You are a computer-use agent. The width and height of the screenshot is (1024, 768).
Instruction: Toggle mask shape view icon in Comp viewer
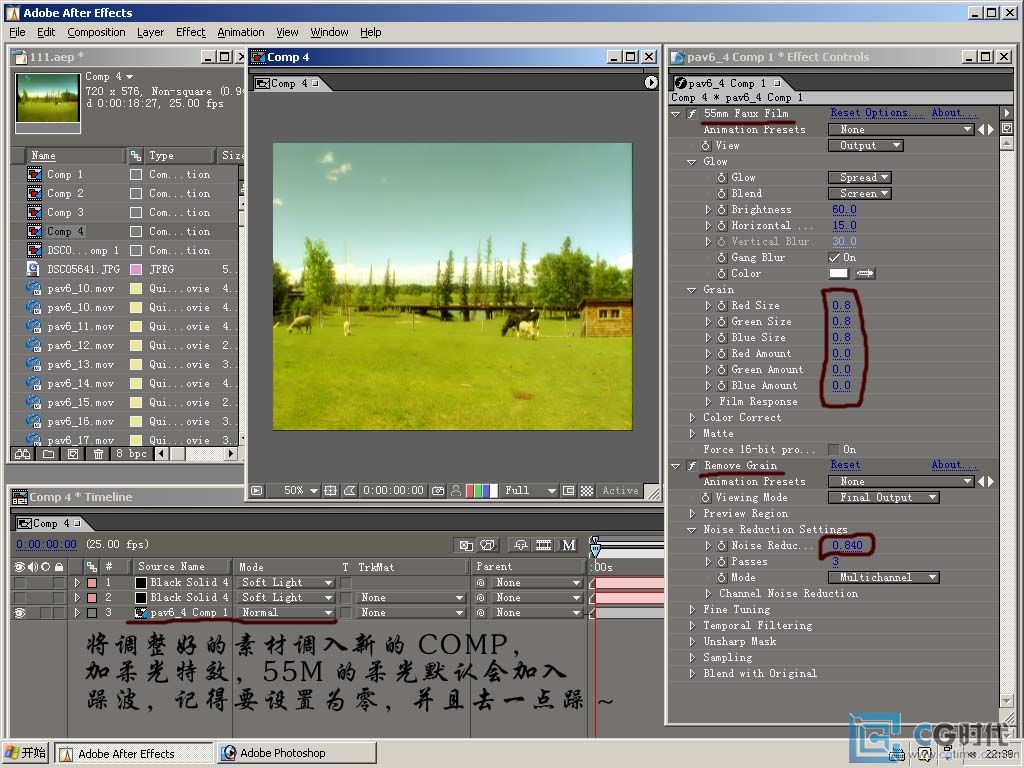coord(350,490)
